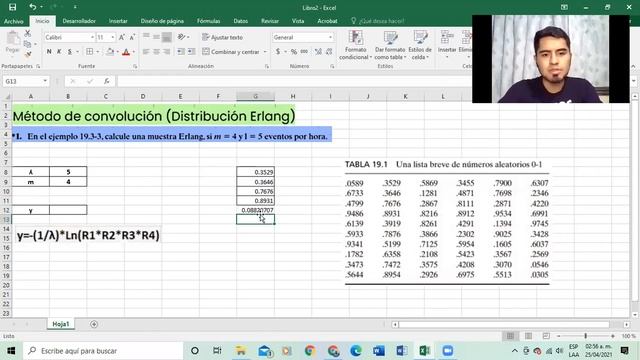This screenshot has width=640, height=360.
Task: Click the formula bar input
Action: pos(294,81)
